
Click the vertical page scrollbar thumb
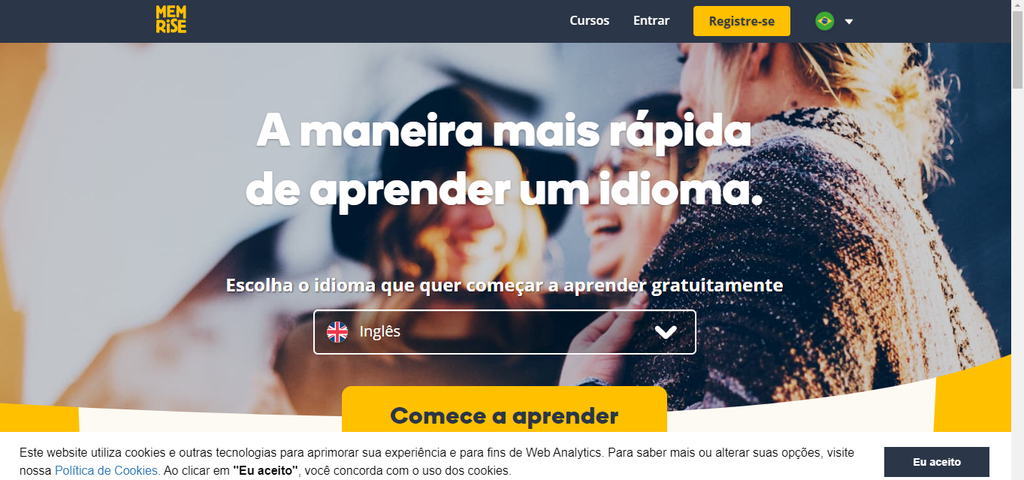(x=1017, y=51)
